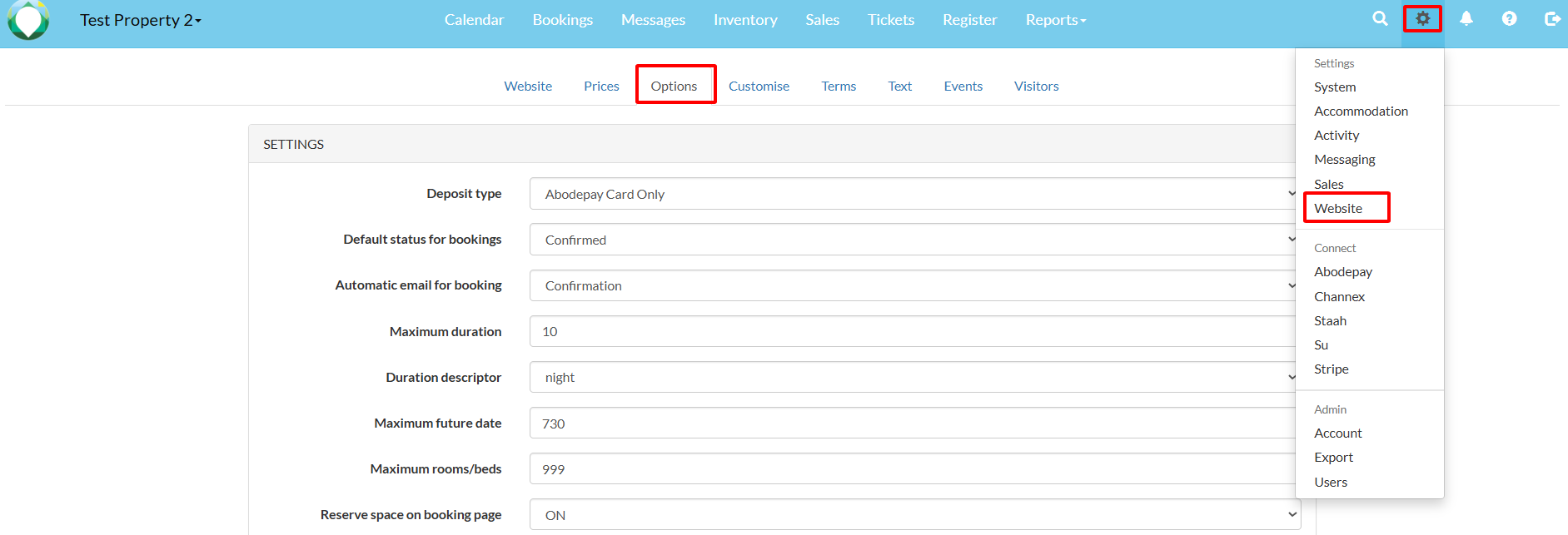Select the Options tab
The height and width of the screenshot is (535, 1568).
[x=674, y=87]
